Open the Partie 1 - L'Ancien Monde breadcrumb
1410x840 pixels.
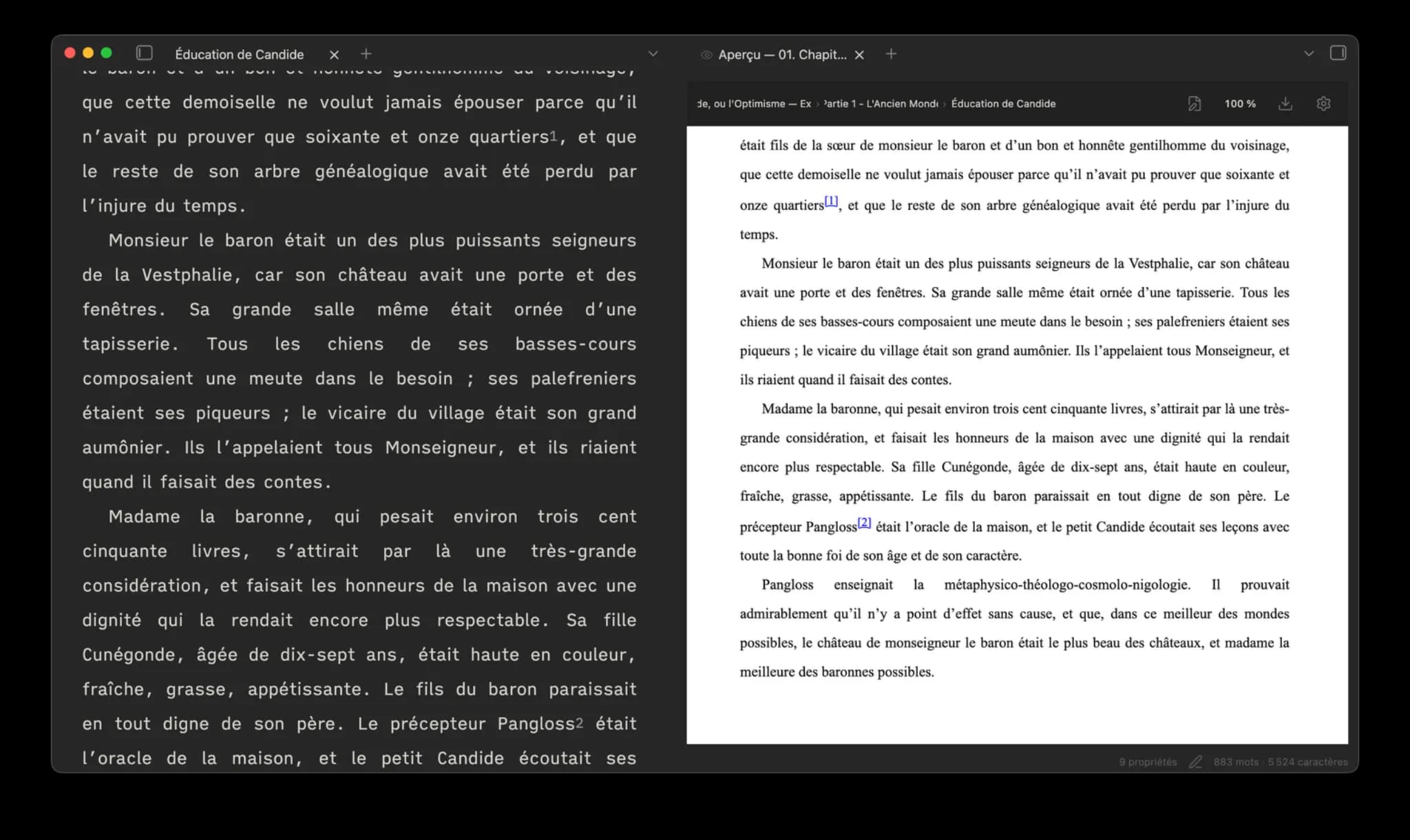[x=881, y=103]
